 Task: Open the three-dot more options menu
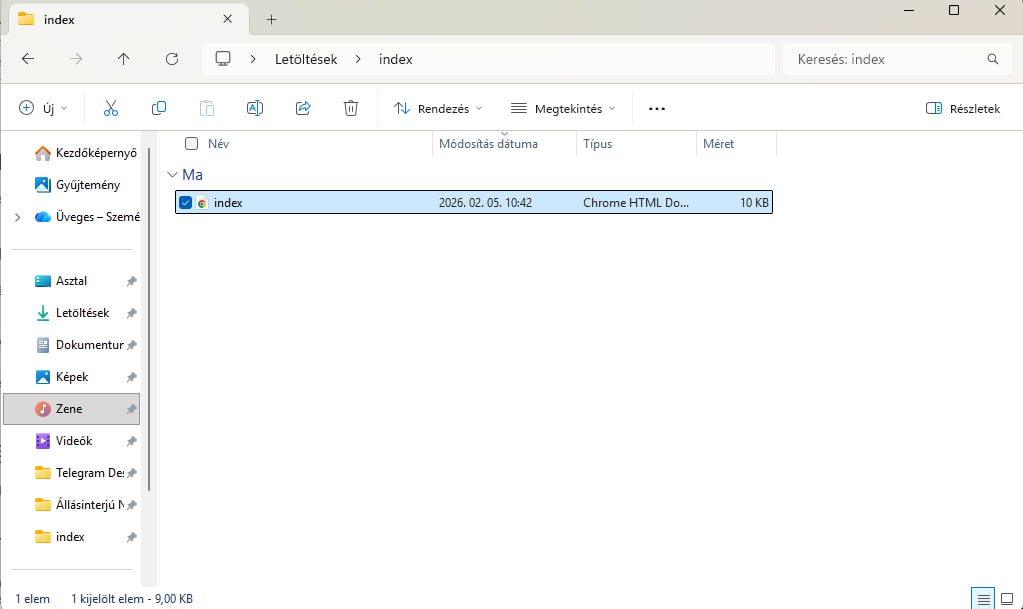pyautogui.click(x=657, y=108)
